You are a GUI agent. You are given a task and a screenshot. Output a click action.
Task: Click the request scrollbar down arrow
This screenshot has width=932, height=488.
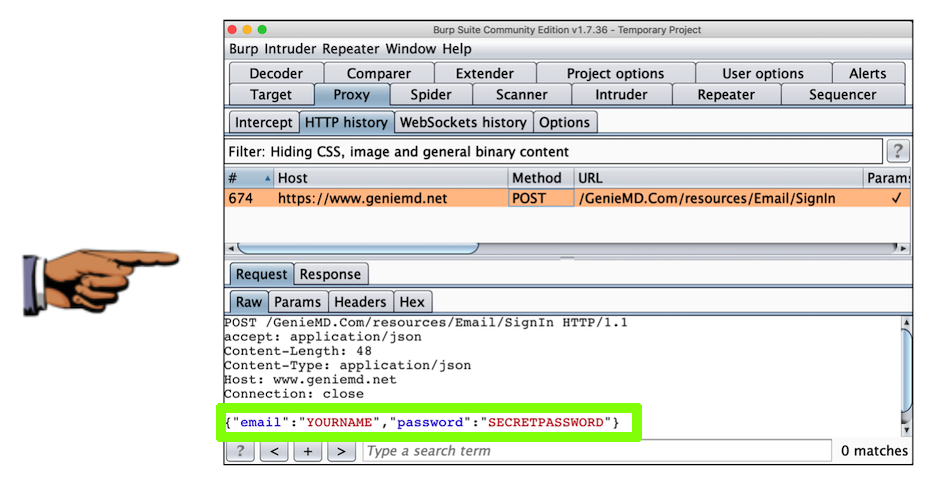click(x=906, y=429)
